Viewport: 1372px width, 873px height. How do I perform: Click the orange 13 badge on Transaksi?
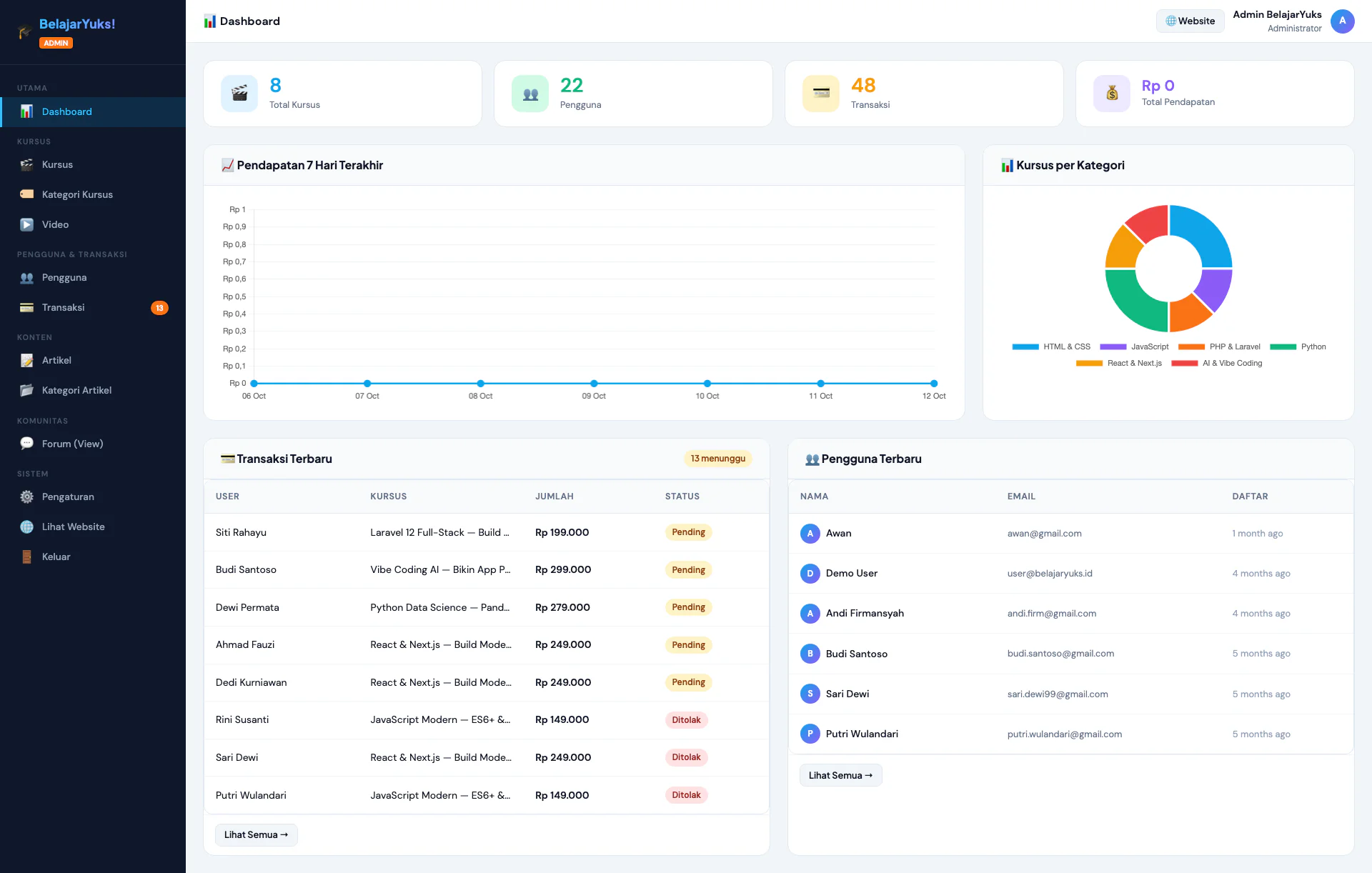159,308
